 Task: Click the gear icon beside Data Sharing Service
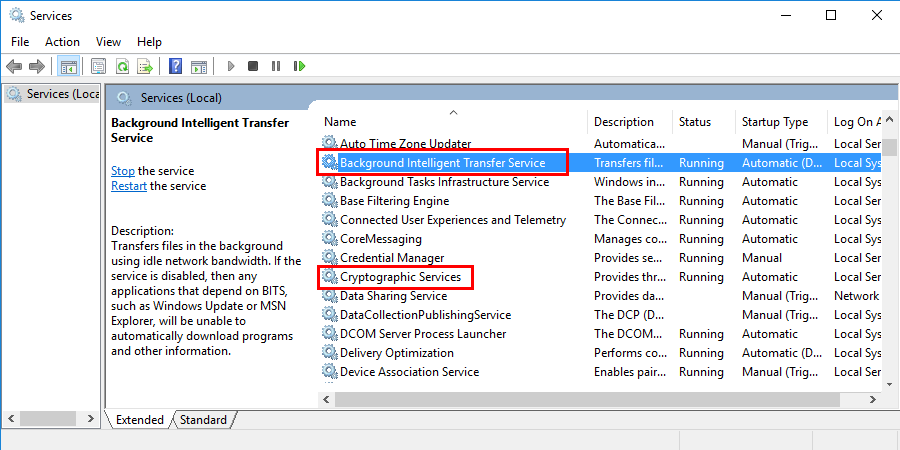(x=329, y=296)
